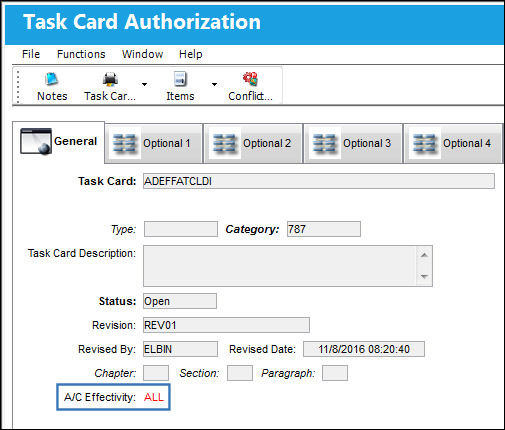Open the Functions menu

click(81, 54)
